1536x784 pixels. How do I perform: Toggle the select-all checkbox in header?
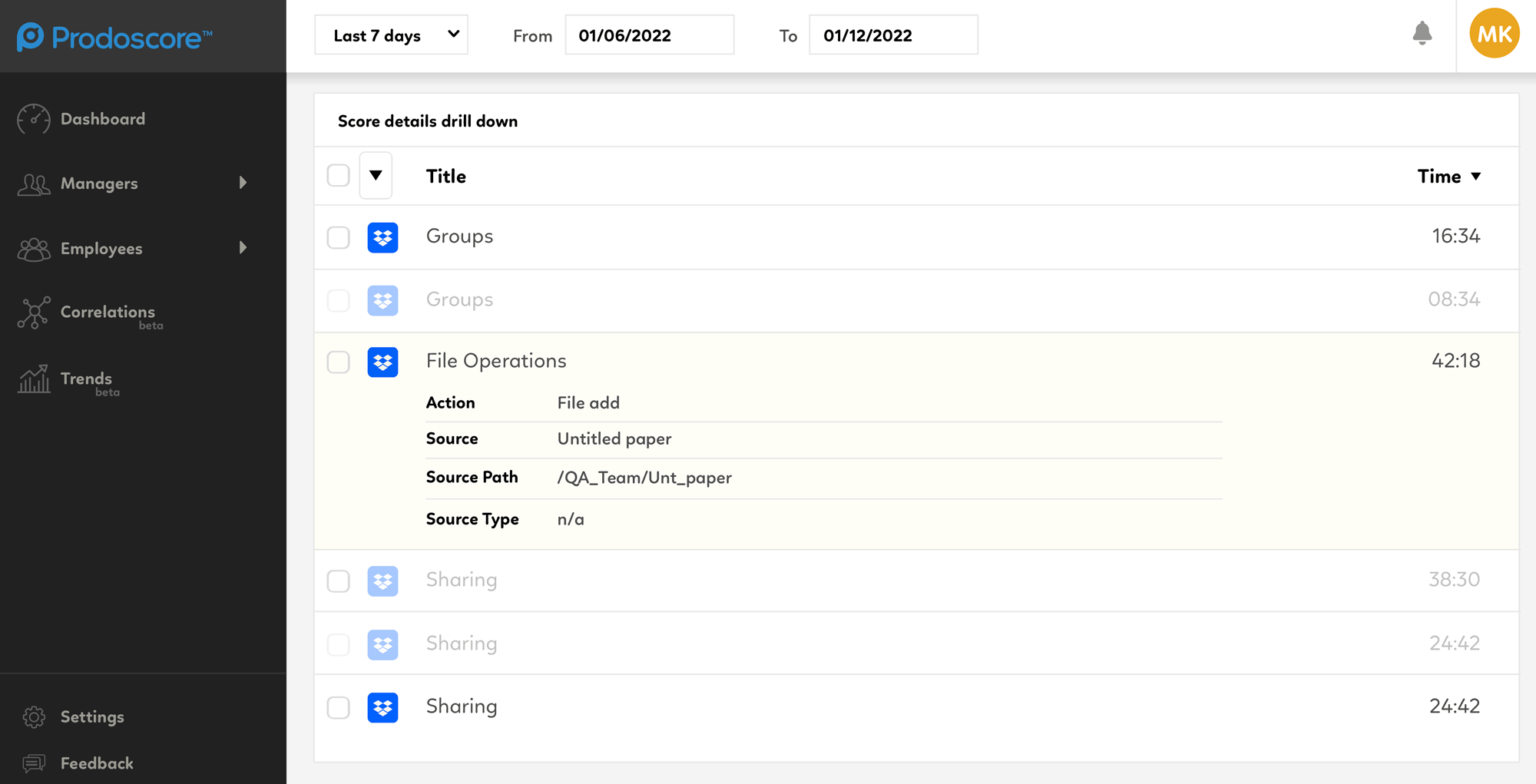click(x=338, y=176)
